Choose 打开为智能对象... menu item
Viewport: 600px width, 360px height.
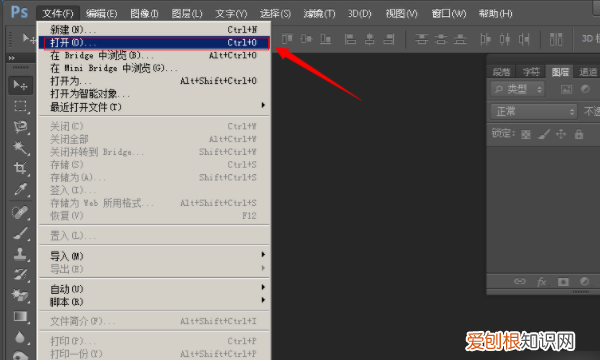click(154, 94)
